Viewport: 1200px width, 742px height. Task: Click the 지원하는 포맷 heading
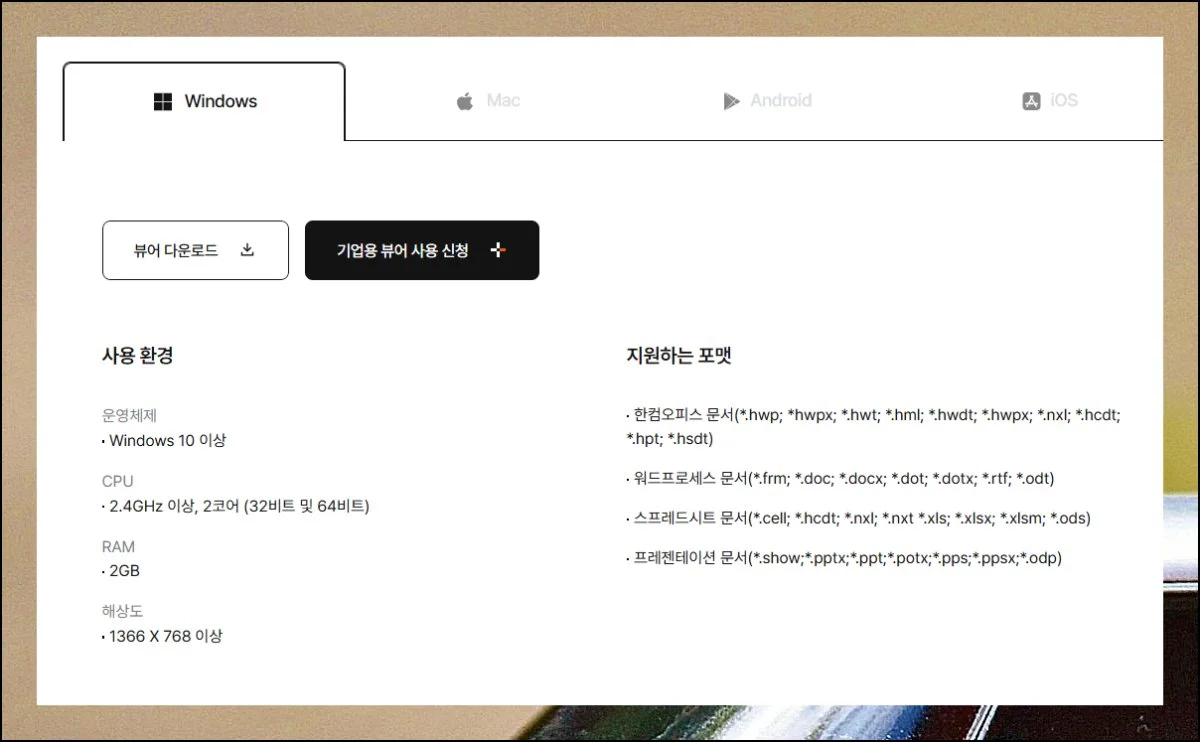tap(679, 355)
